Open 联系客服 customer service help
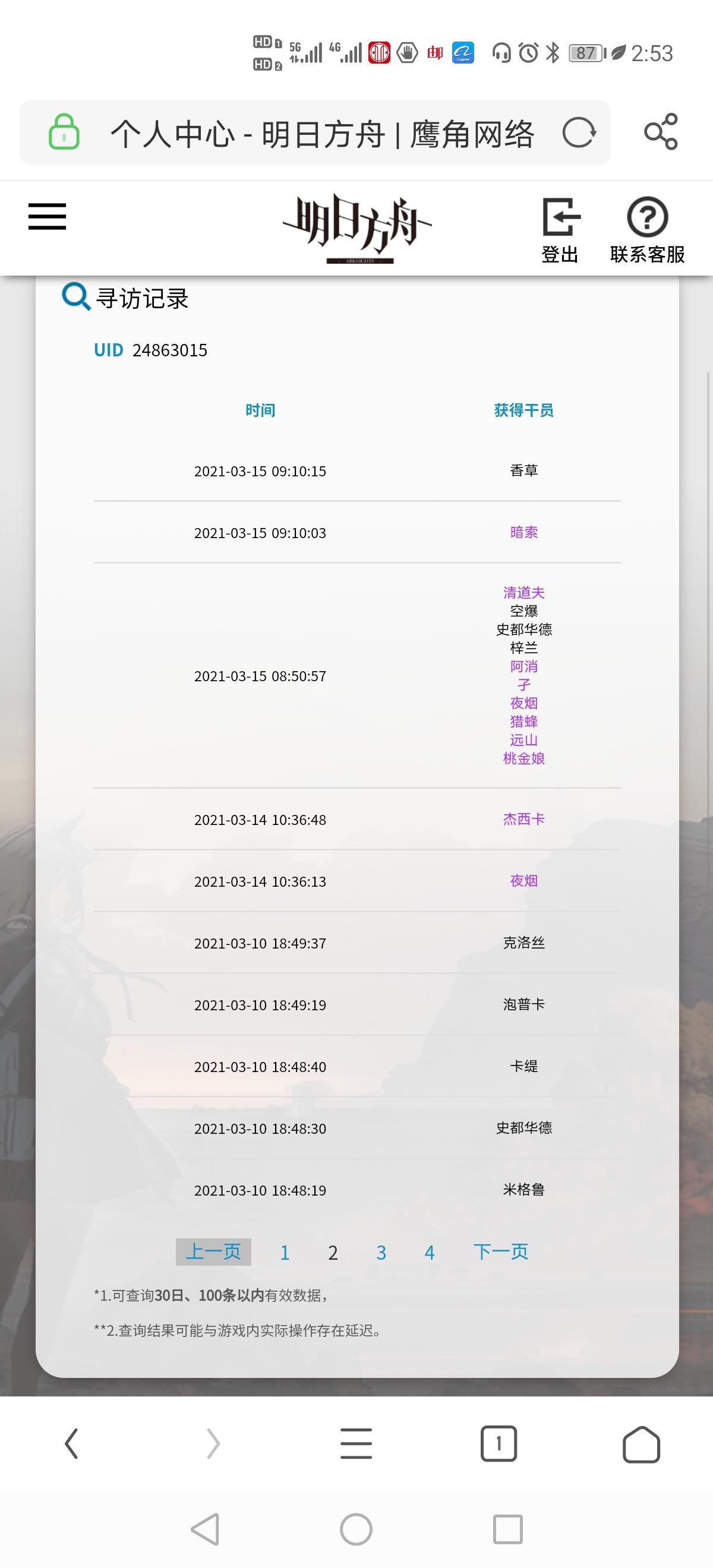The image size is (713, 1568). click(647, 229)
